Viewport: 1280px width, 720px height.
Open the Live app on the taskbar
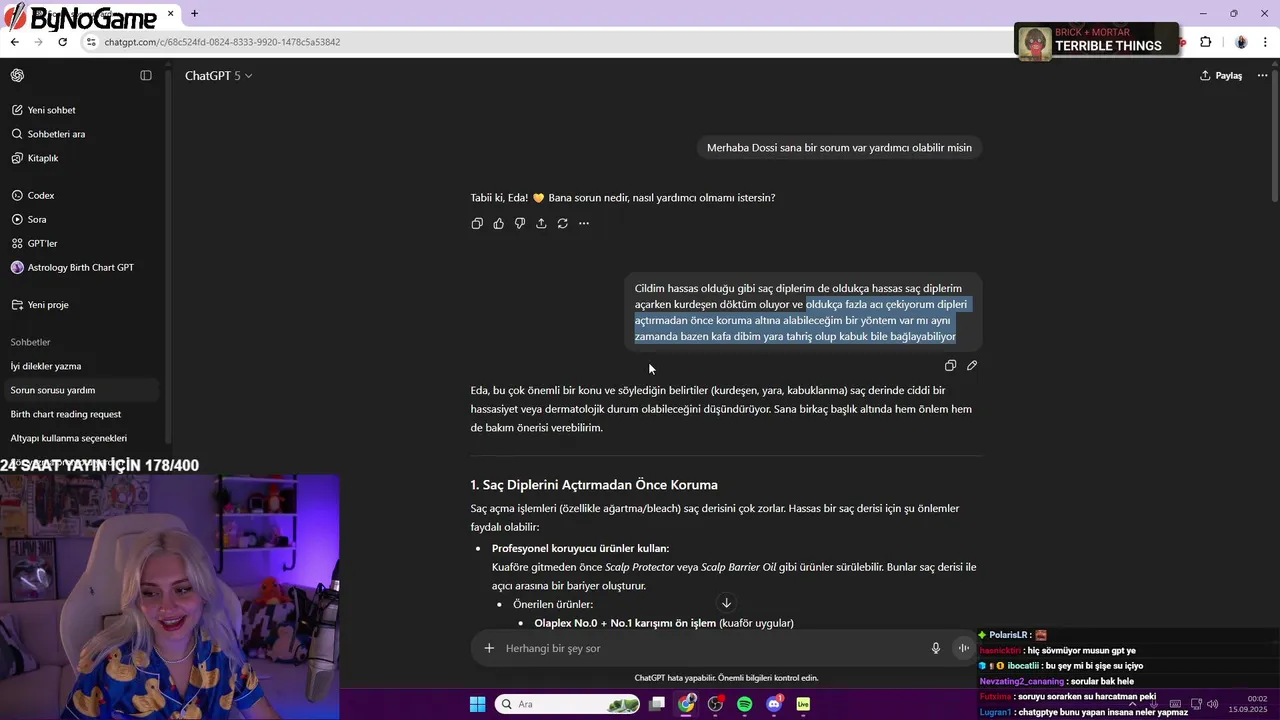coord(803,704)
